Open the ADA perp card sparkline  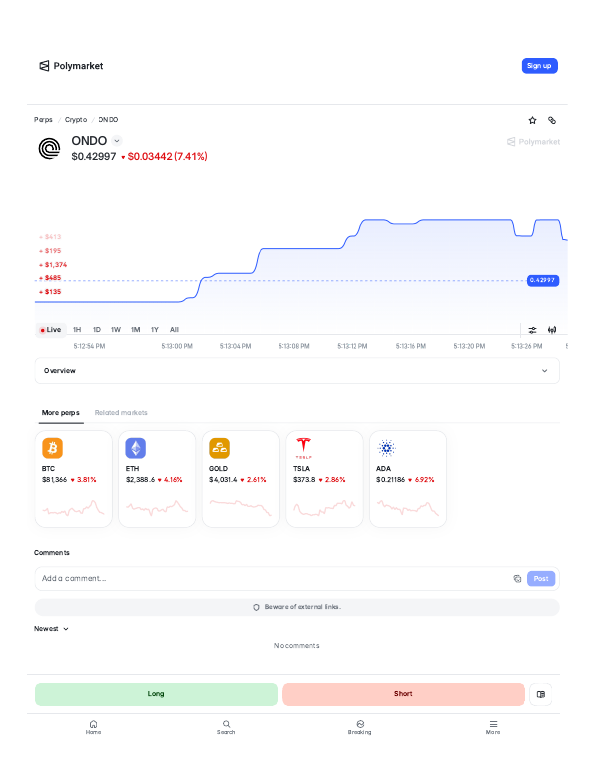pyautogui.click(x=408, y=508)
